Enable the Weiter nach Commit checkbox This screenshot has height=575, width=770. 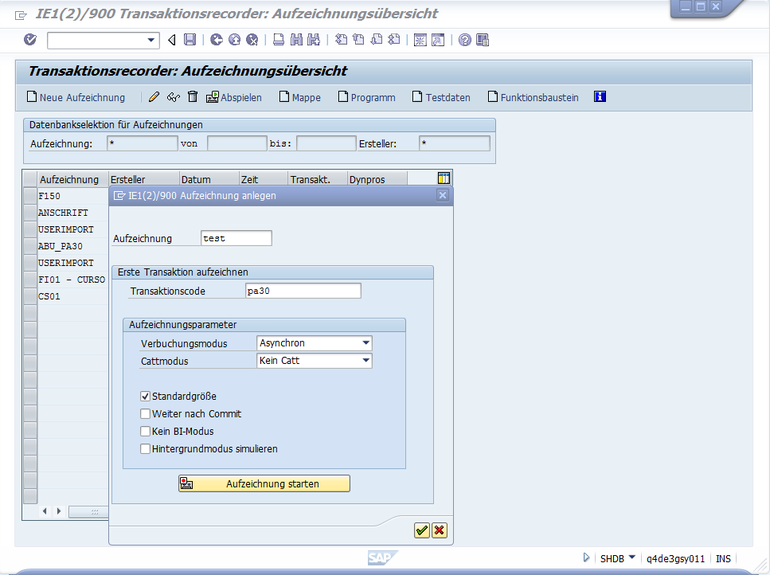(x=146, y=414)
